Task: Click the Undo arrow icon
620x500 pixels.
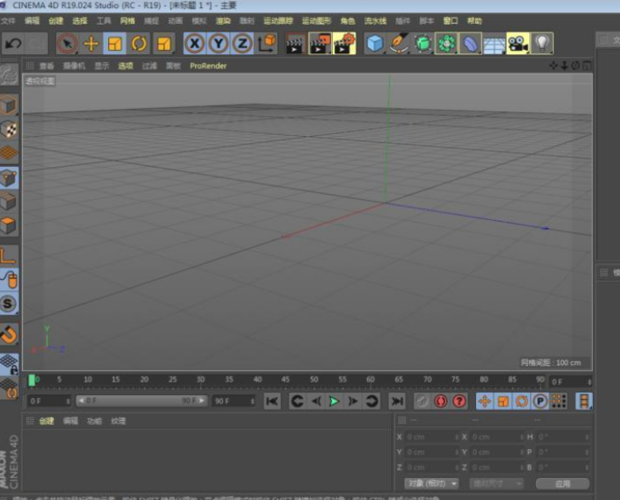Action: [x=13, y=43]
